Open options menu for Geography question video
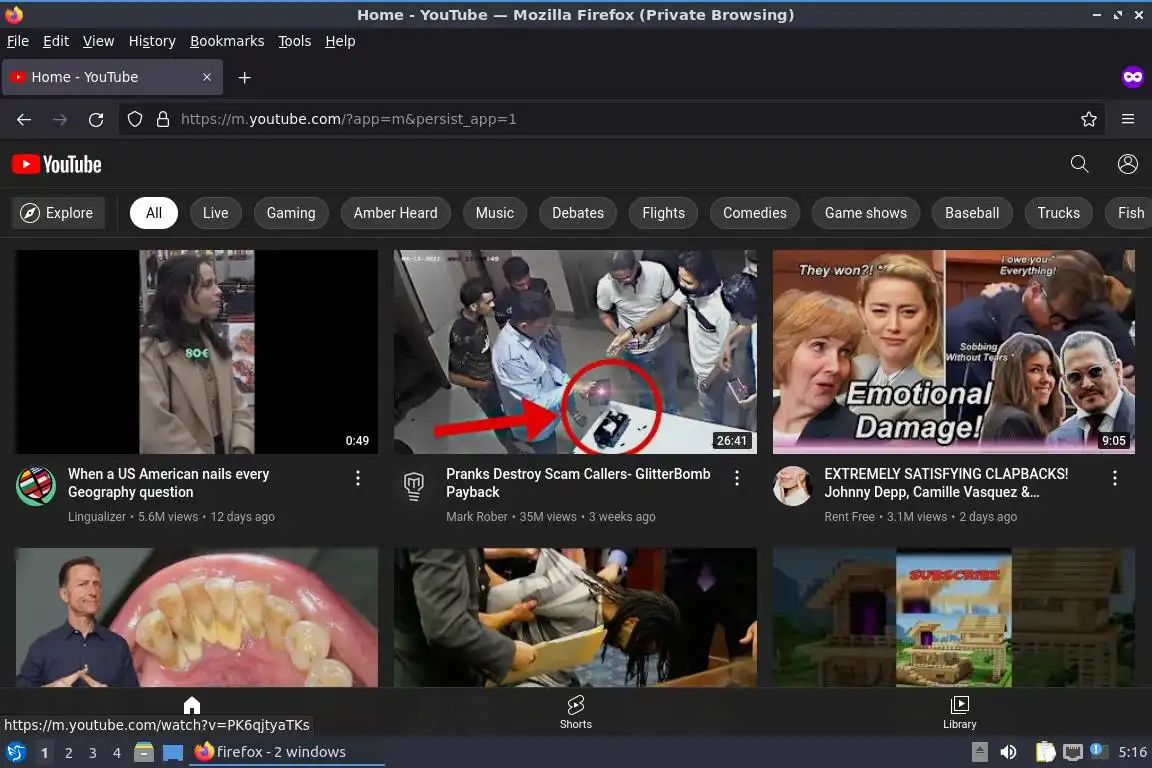This screenshot has width=1152, height=768. point(358,478)
